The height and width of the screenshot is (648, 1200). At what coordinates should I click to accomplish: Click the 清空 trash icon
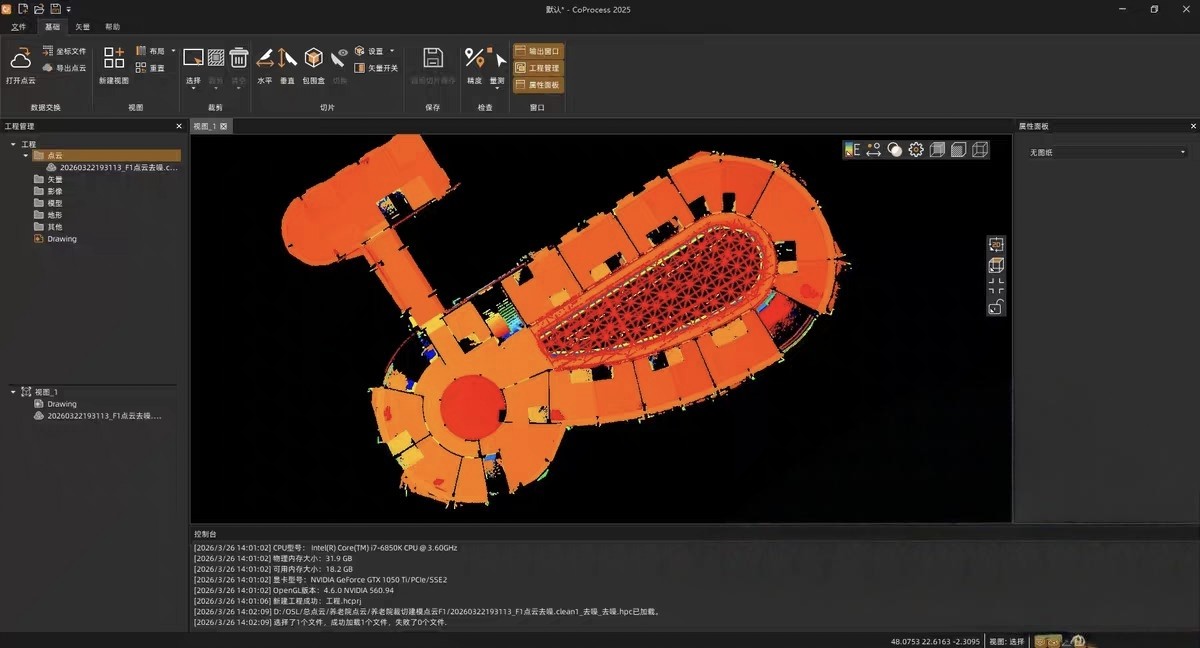(239, 57)
